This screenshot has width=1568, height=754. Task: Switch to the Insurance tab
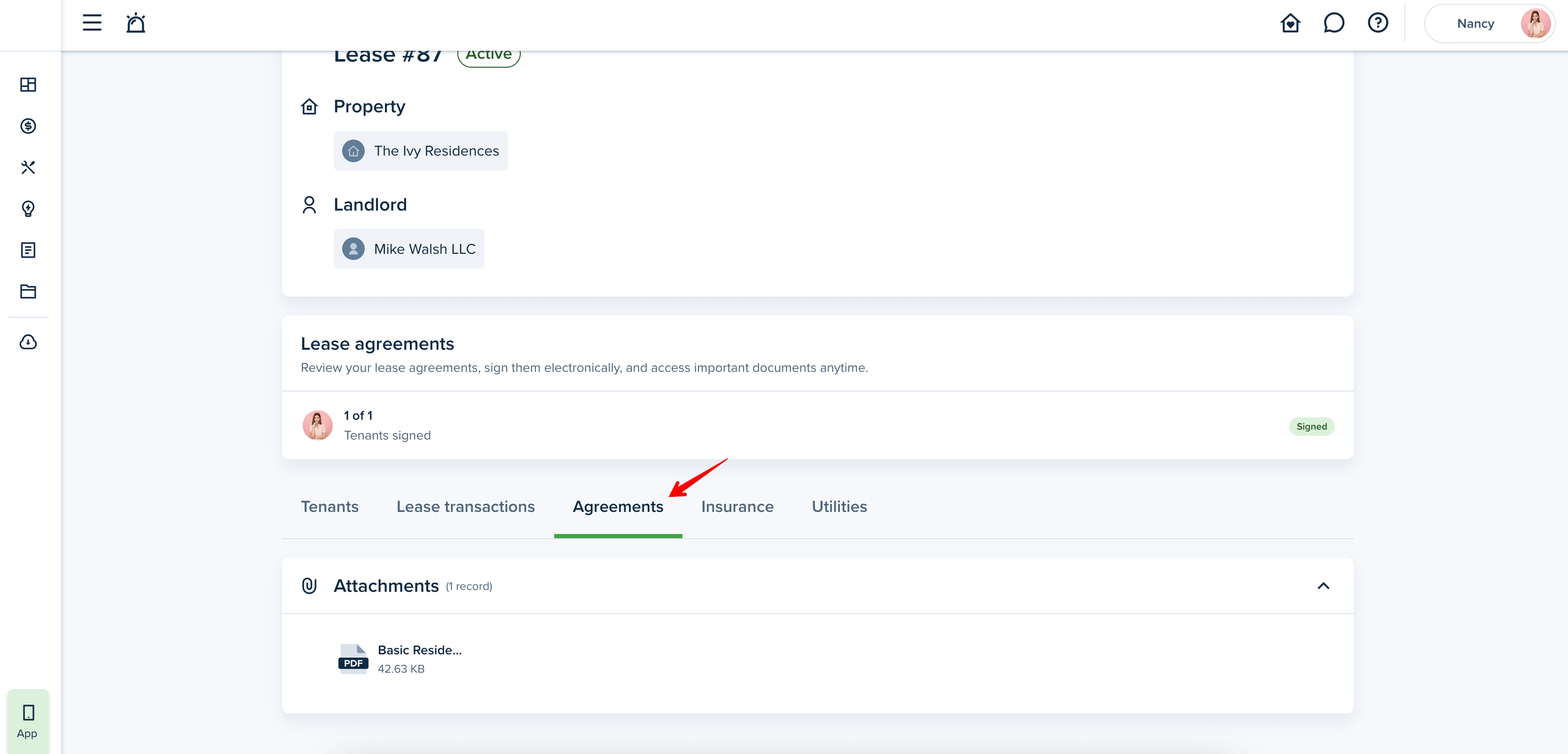(x=737, y=507)
